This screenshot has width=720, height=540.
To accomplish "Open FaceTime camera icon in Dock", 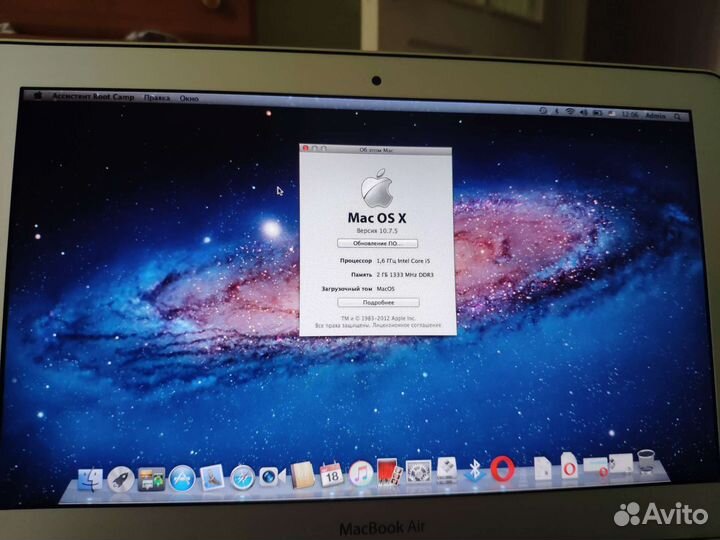I will tap(272, 477).
